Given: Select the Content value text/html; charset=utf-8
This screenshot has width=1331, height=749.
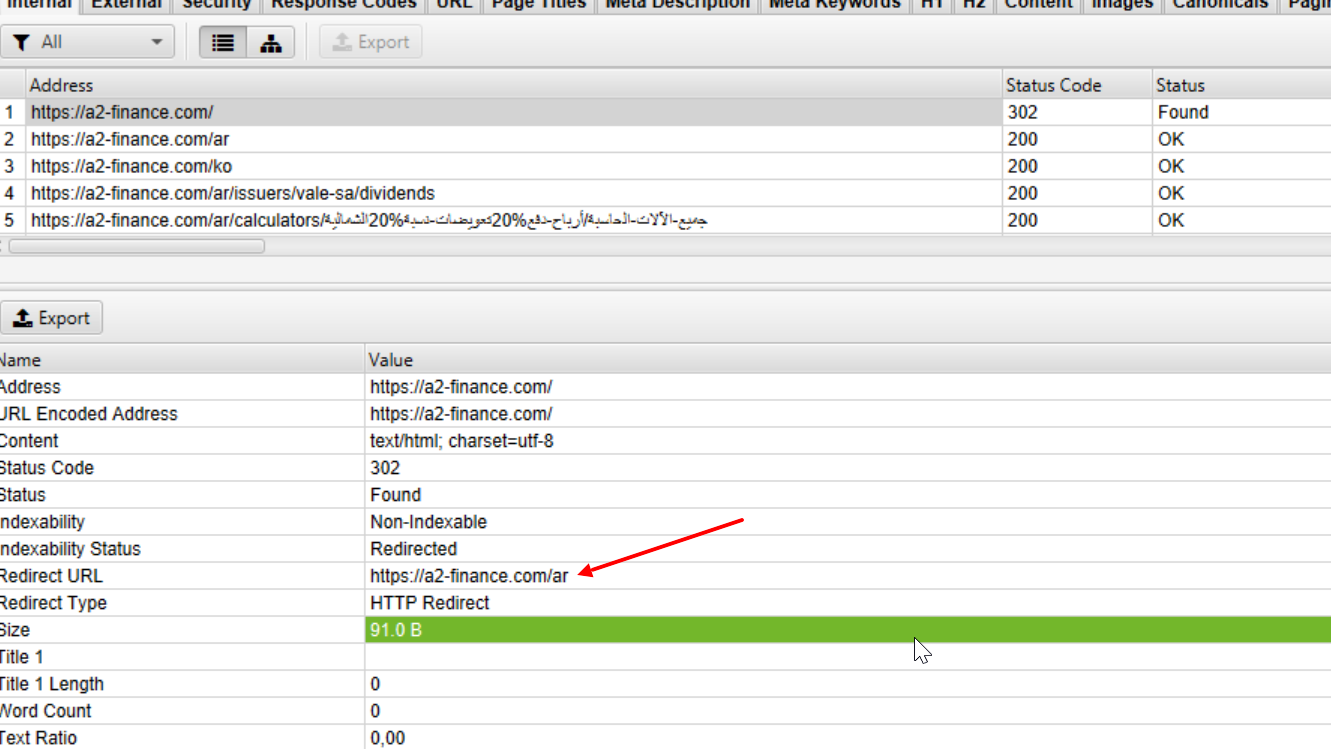Looking at the screenshot, I should (x=462, y=441).
